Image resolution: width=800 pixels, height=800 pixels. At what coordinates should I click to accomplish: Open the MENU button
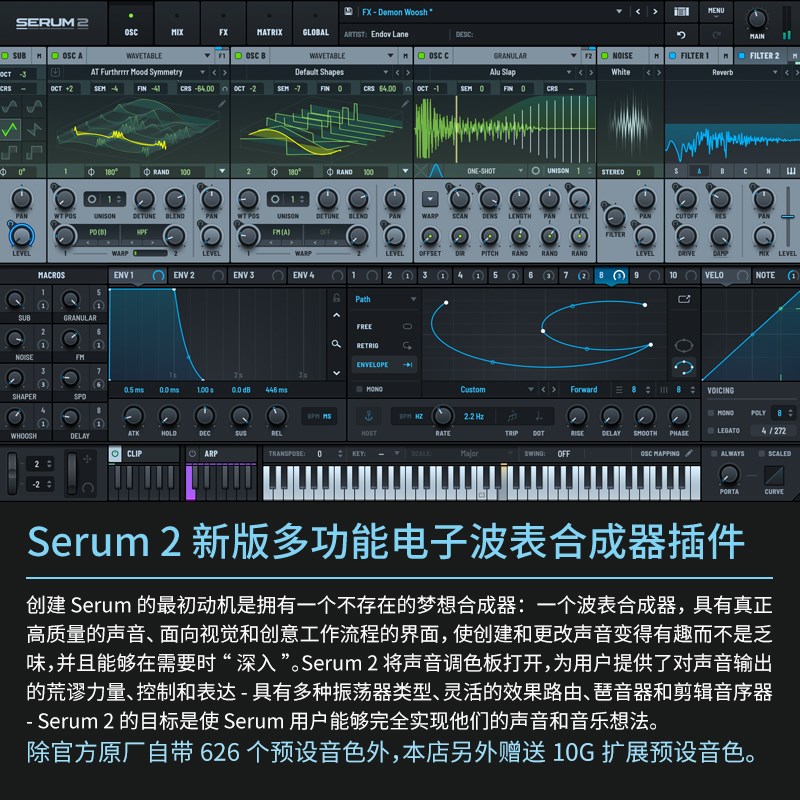(x=716, y=11)
